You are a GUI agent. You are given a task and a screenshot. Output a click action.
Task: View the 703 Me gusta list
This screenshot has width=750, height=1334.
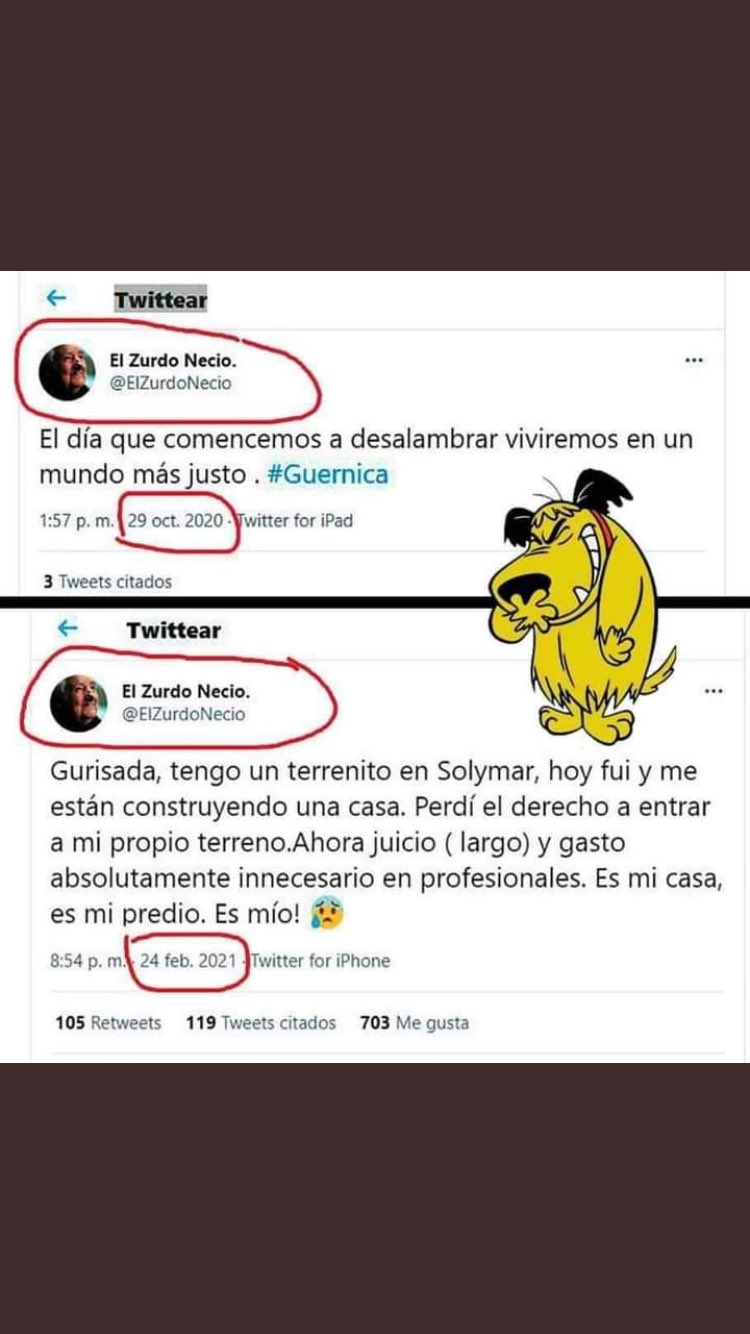tap(414, 1023)
